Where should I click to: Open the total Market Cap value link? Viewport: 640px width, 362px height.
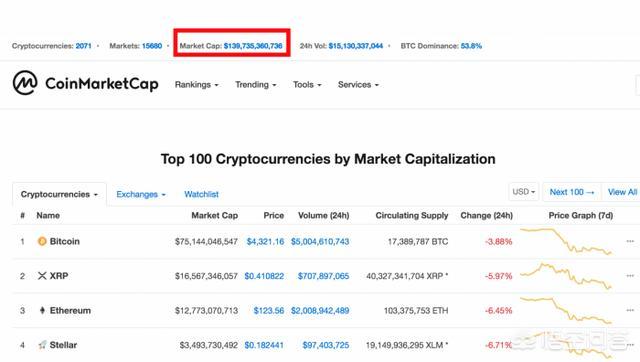coord(253,46)
